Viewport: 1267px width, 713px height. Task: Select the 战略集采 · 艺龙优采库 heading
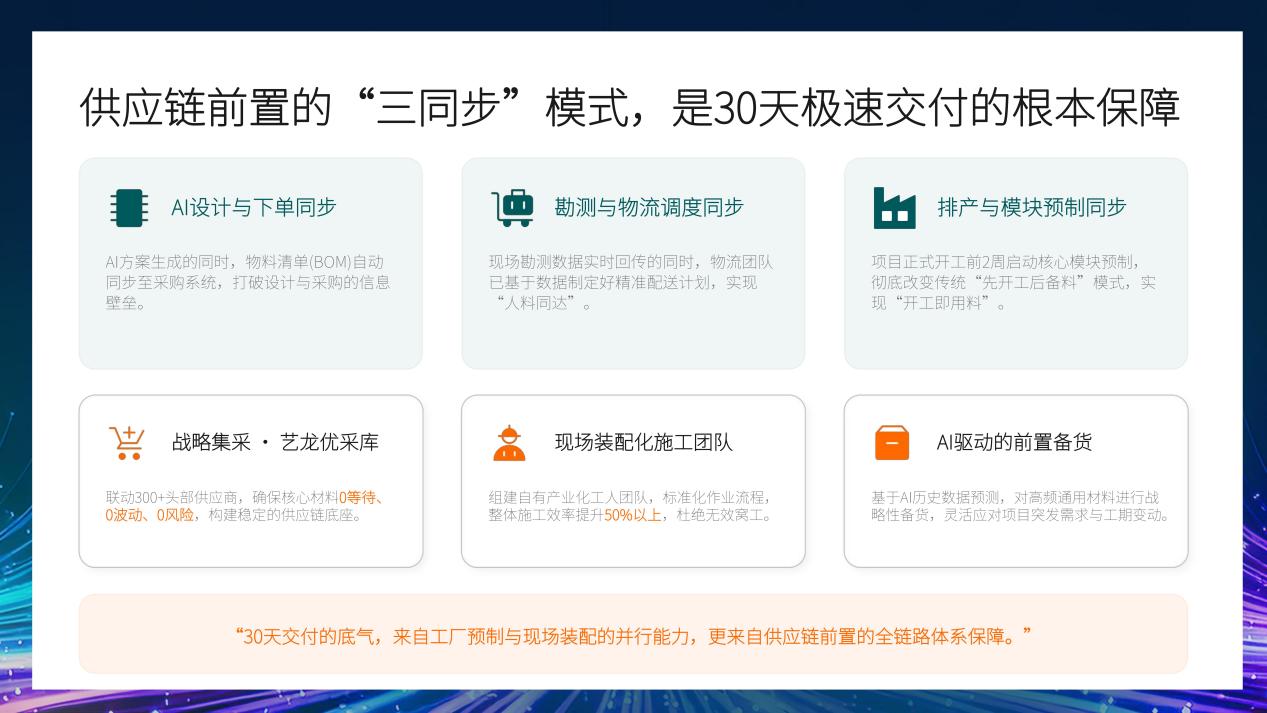pyautogui.click(x=275, y=442)
